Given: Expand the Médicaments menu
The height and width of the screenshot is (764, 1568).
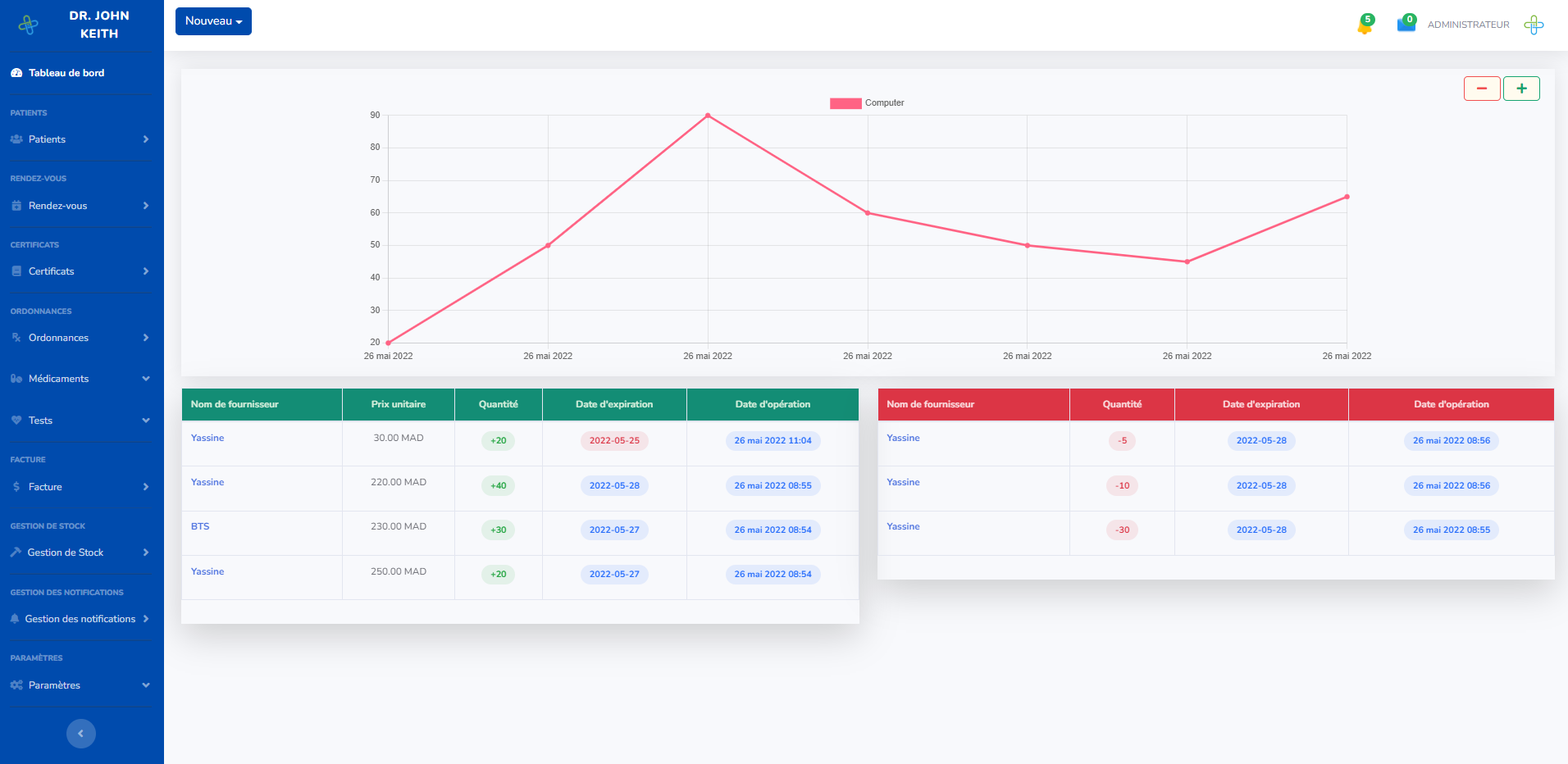Looking at the screenshot, I should (x=80, y=379).
